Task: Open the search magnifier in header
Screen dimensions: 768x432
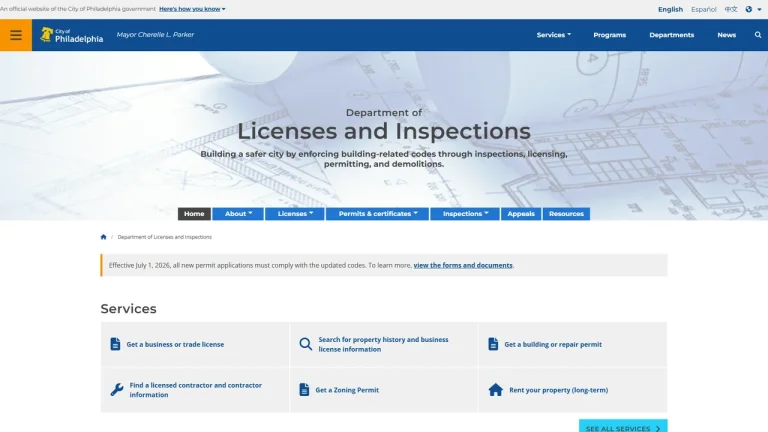Action: tap(758, 35)
